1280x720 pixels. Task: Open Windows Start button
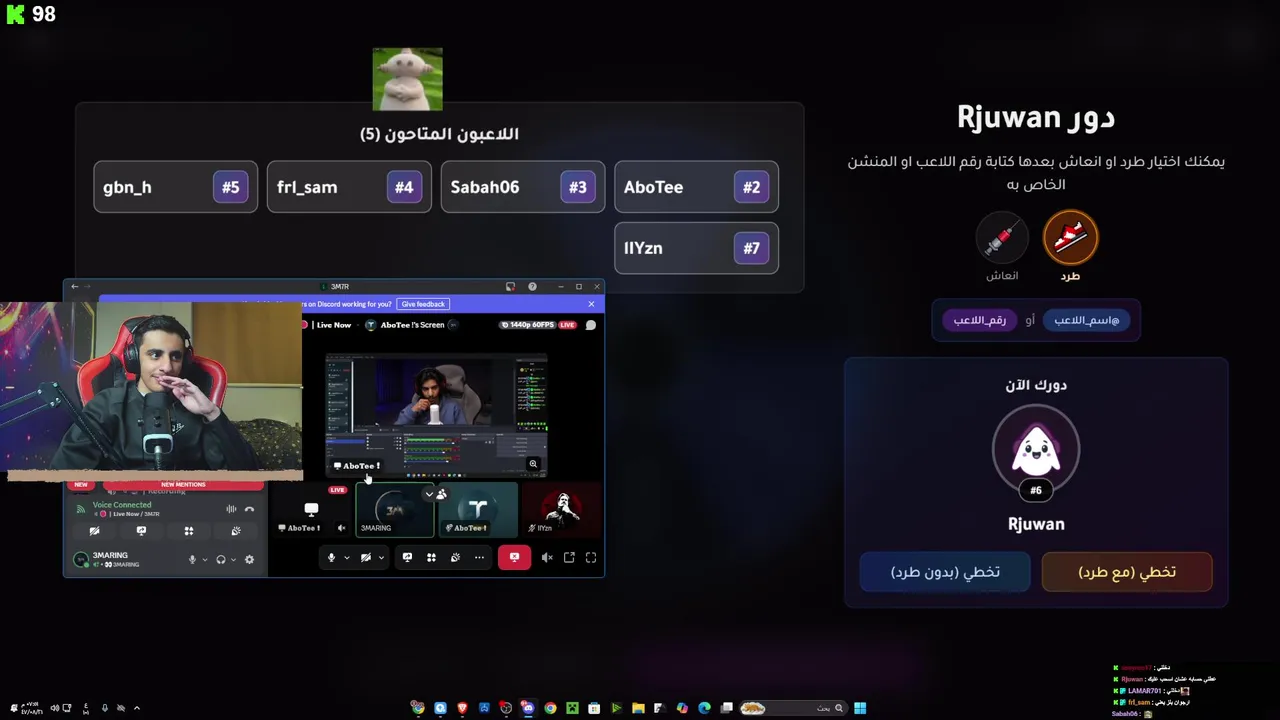[860, 708]
